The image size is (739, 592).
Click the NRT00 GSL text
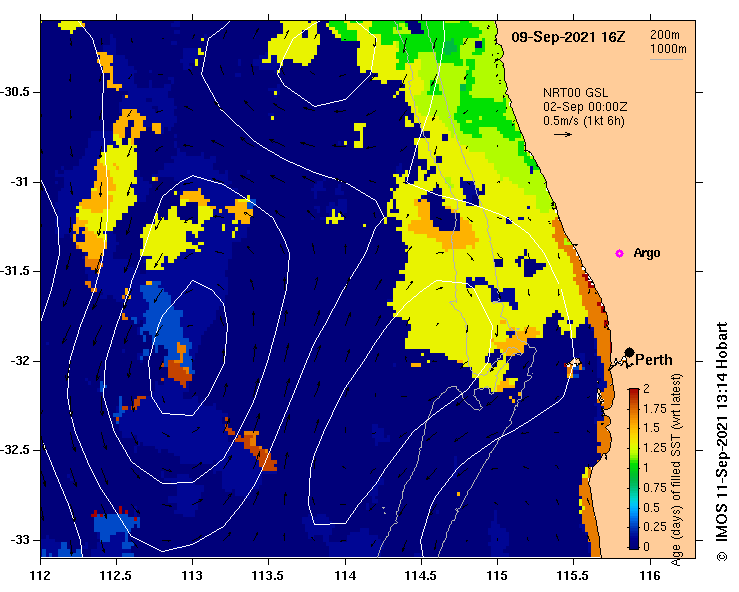[x=575, y=93]
